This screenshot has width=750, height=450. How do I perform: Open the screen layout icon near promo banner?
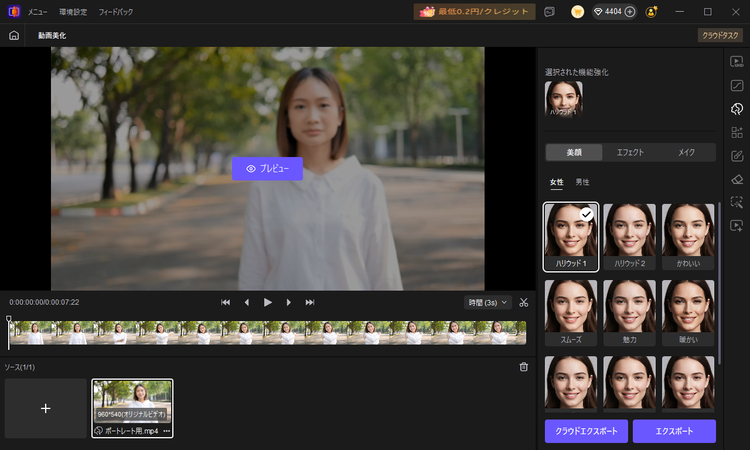[x=549, y=11]
